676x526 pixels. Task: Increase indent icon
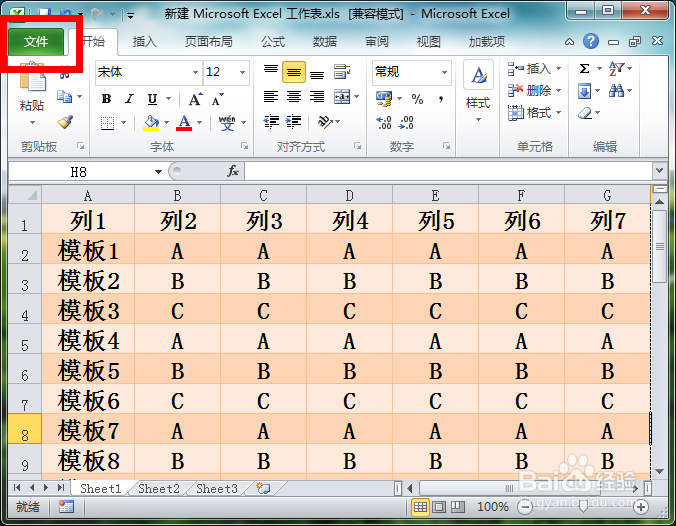tap(294, 122)
